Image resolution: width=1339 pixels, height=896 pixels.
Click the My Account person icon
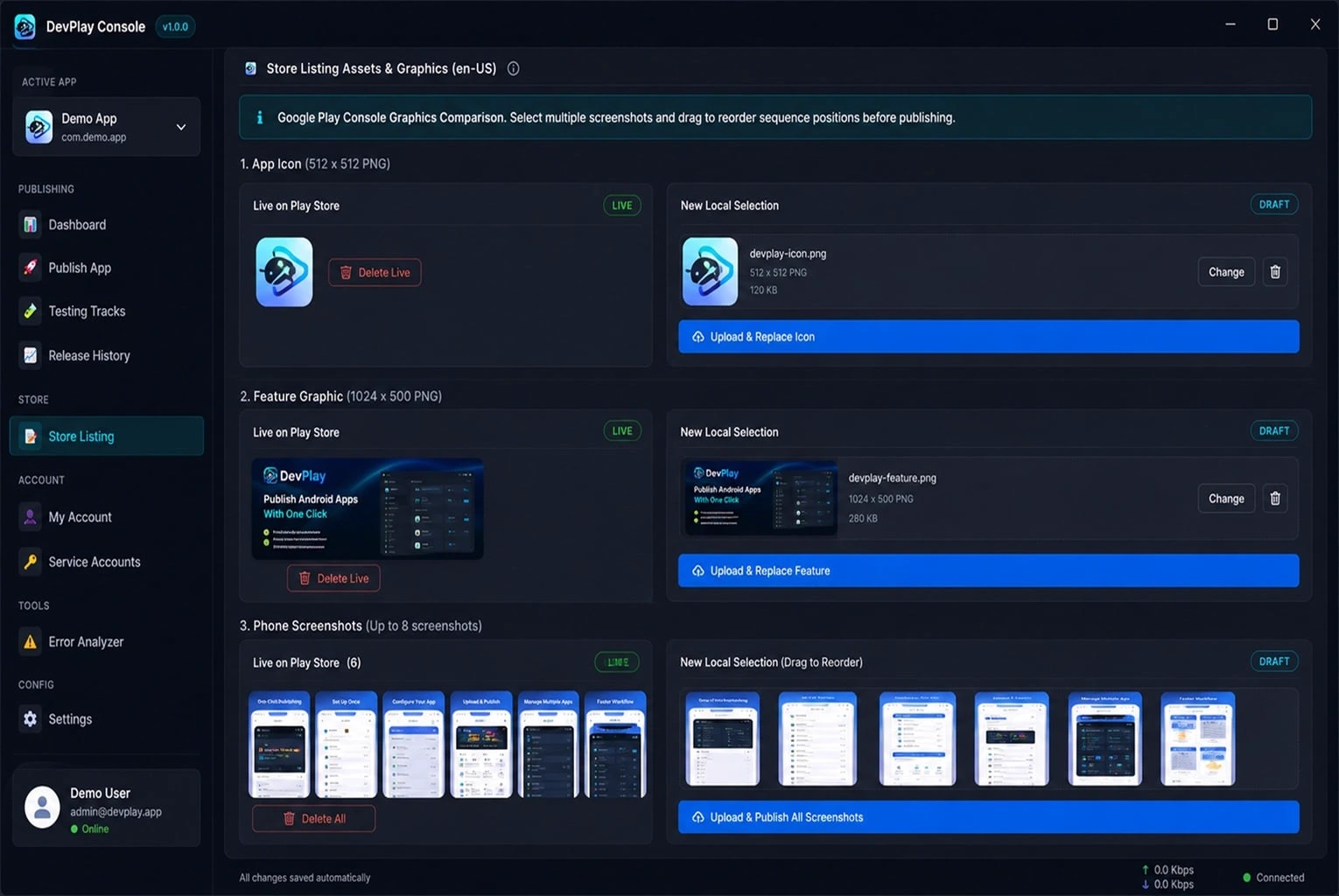pyautogui.click(x=31, y=517)
